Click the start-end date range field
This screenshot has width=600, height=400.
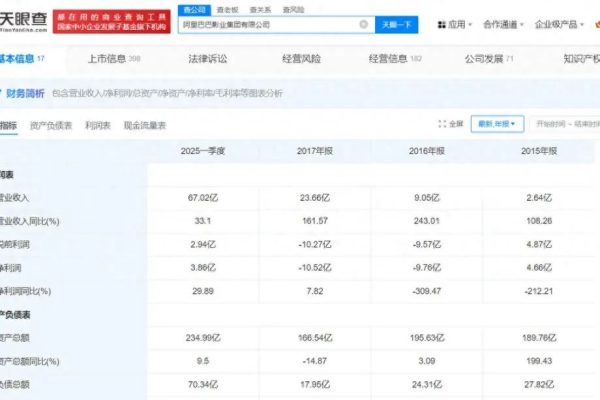tap(565, 124)
